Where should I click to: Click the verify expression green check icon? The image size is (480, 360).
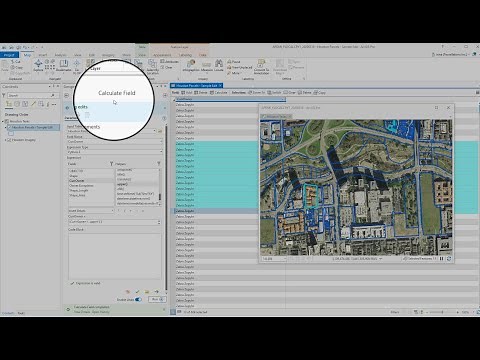[137, 292]
